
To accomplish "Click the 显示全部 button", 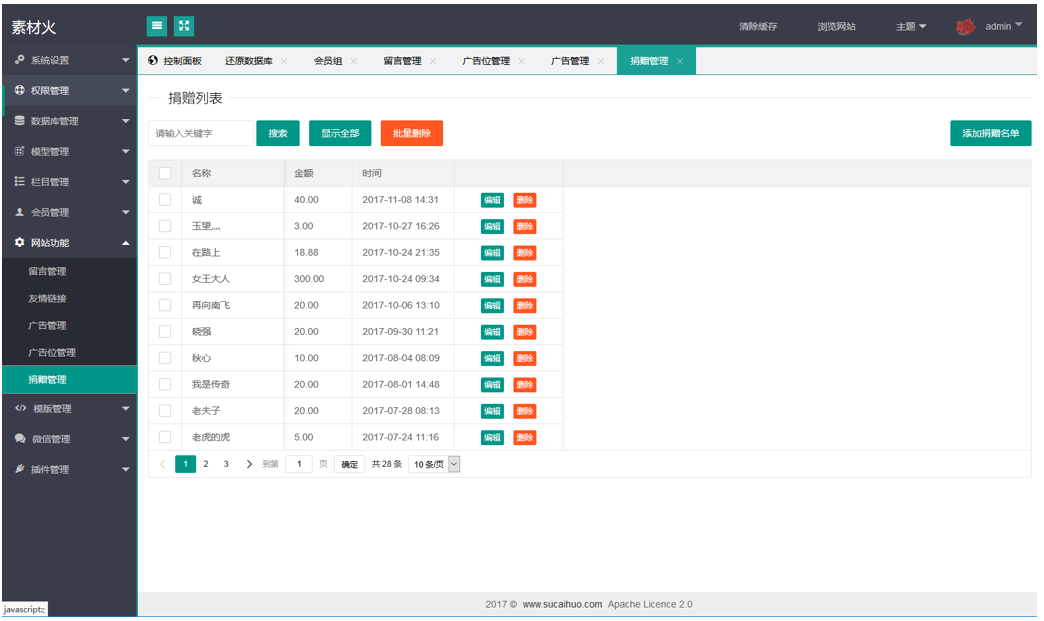I will click(x=340, y=133).
